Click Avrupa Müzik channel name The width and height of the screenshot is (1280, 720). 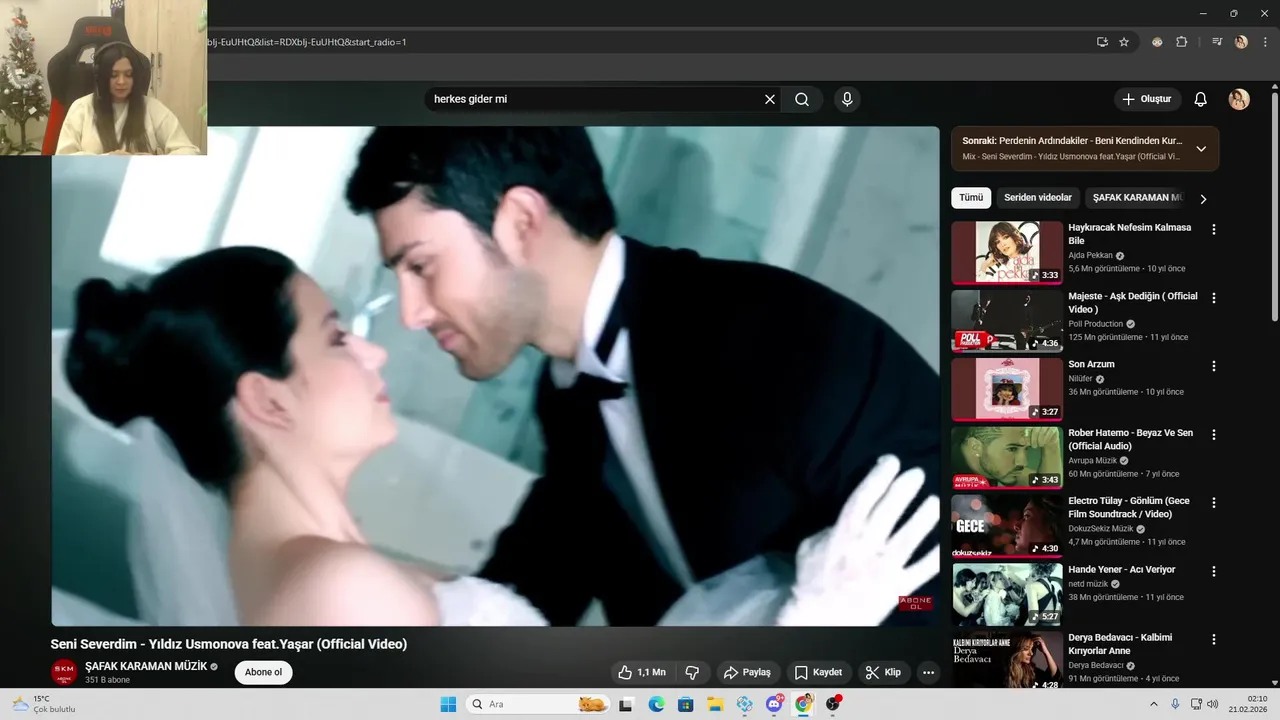(x=1093, y=461)
